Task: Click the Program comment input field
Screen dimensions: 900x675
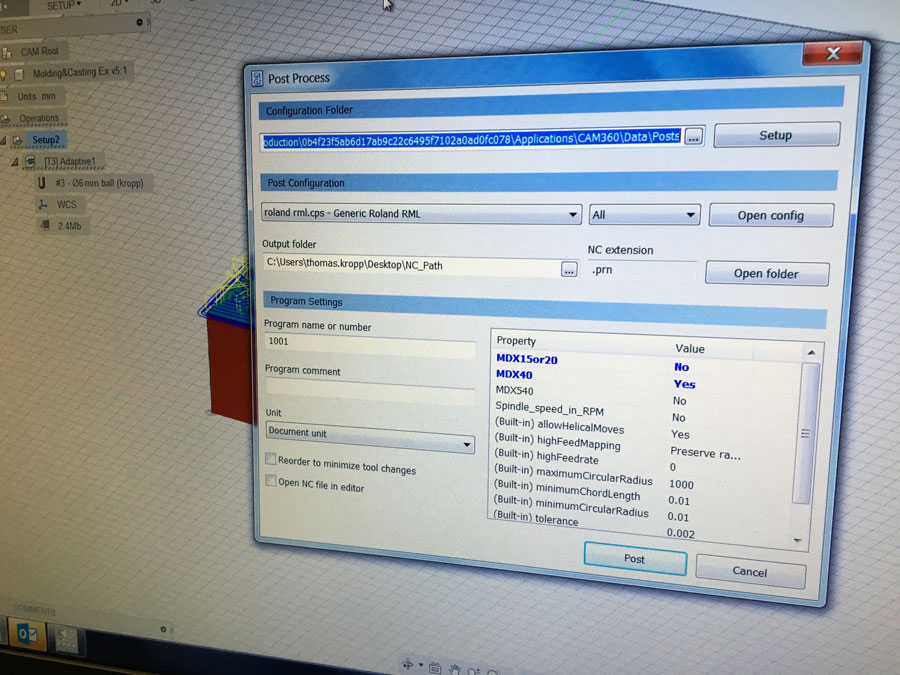Action: click(x=370, y=391)
